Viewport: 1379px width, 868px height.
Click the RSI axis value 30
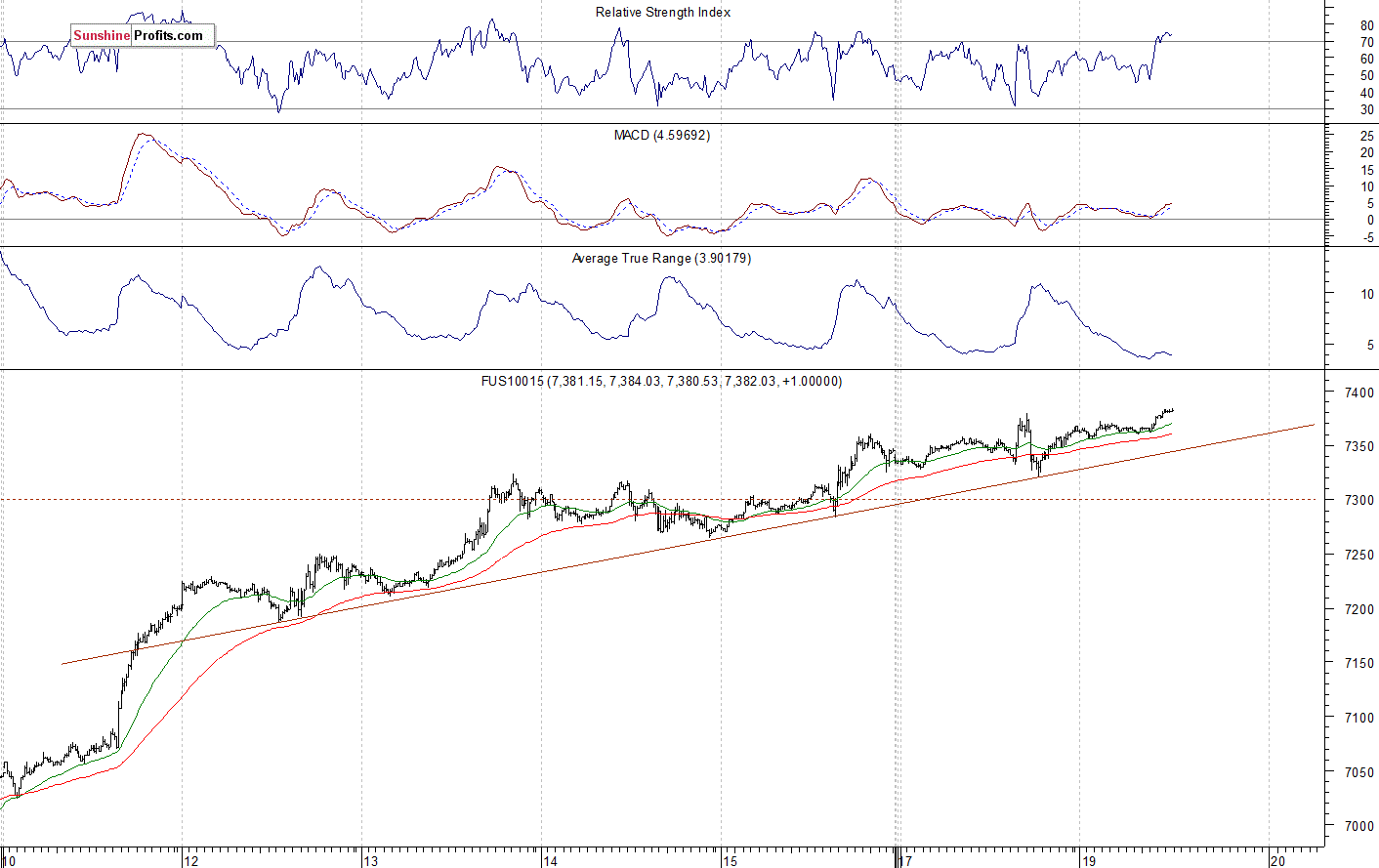[1367, 110]
